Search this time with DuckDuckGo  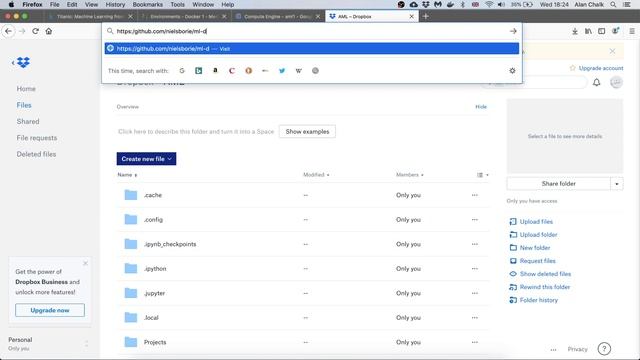(249, 71)
